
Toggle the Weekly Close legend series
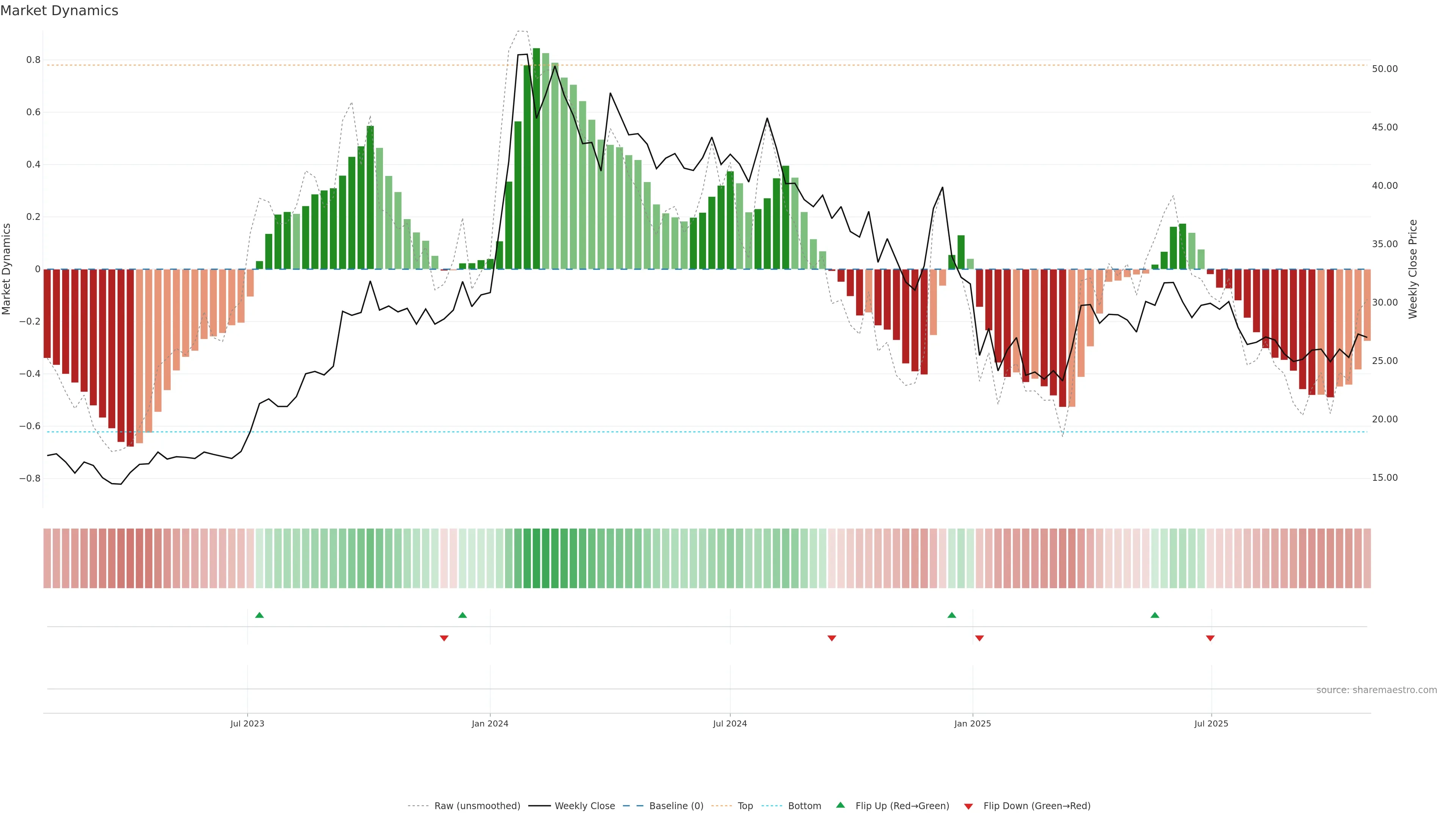point(584,806)
